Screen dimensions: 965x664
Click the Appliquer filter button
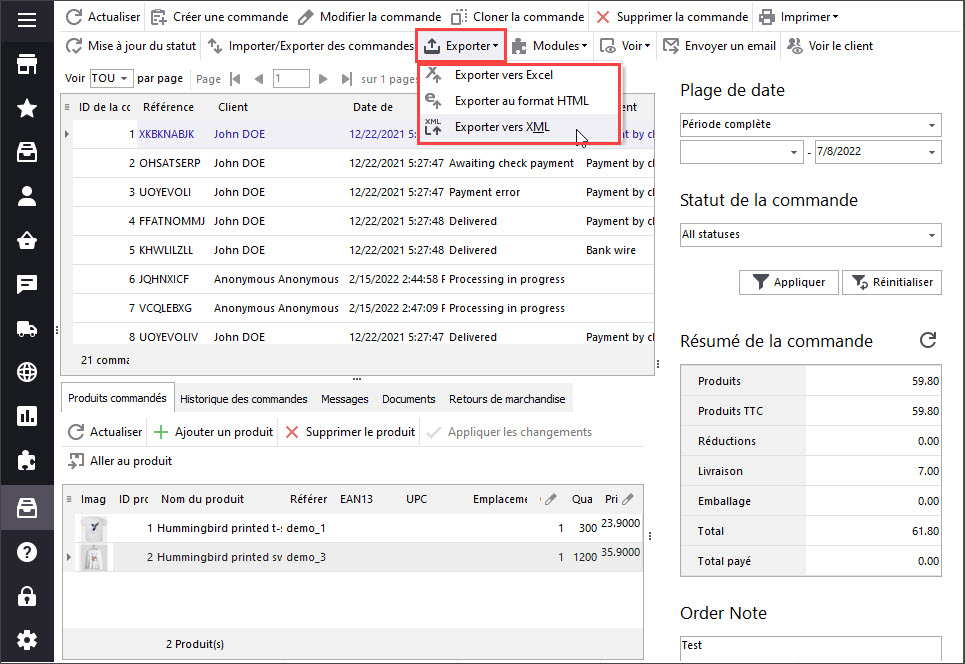(788, 282)
